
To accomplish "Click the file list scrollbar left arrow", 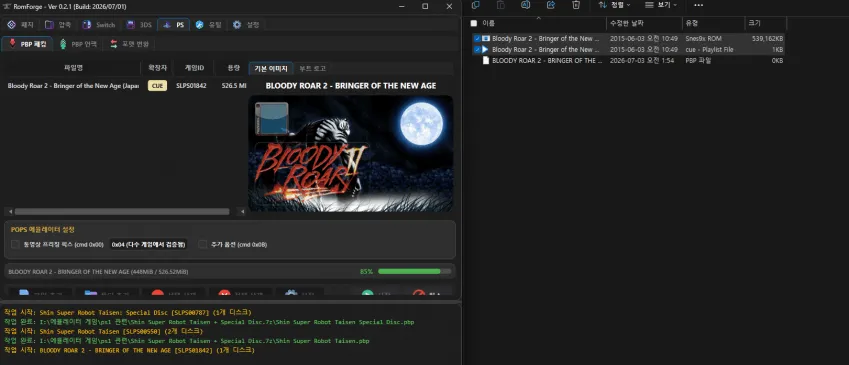I will coord(10,212).
